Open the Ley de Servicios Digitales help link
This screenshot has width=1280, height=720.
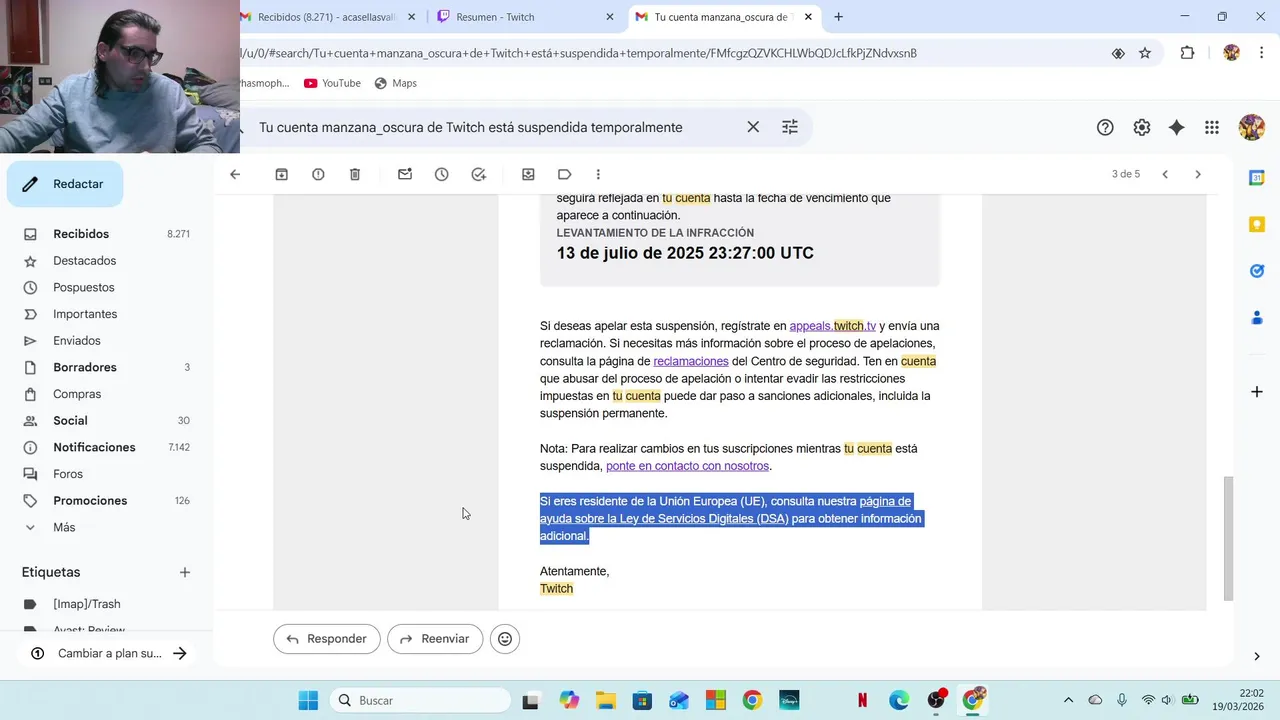tap(725, 510)
